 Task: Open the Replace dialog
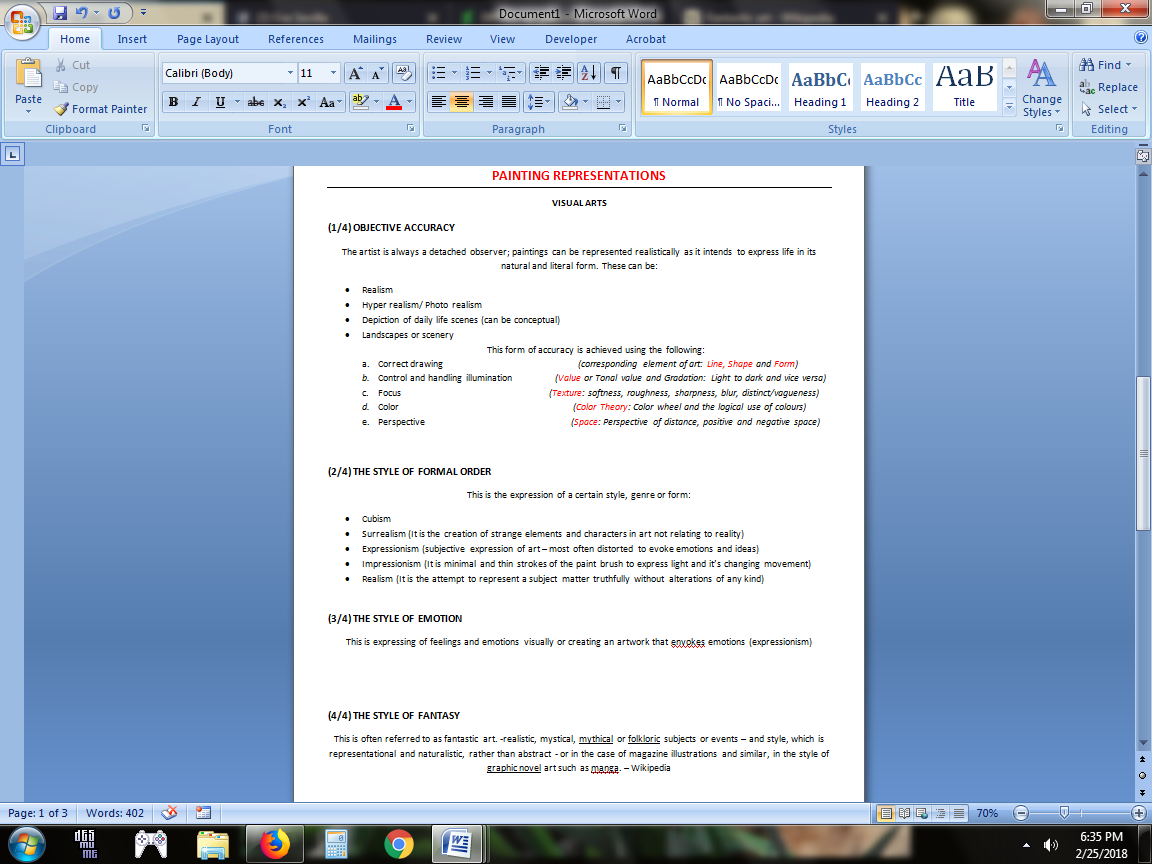pos(1108,87)
